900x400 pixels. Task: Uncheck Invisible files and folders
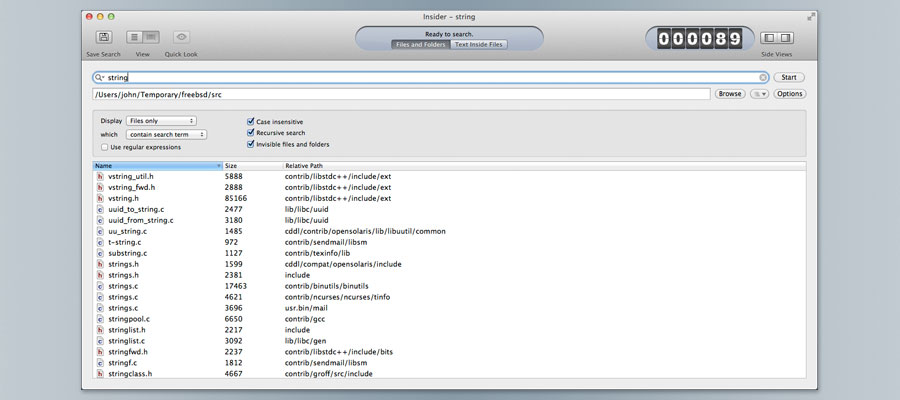coord(250,144)
